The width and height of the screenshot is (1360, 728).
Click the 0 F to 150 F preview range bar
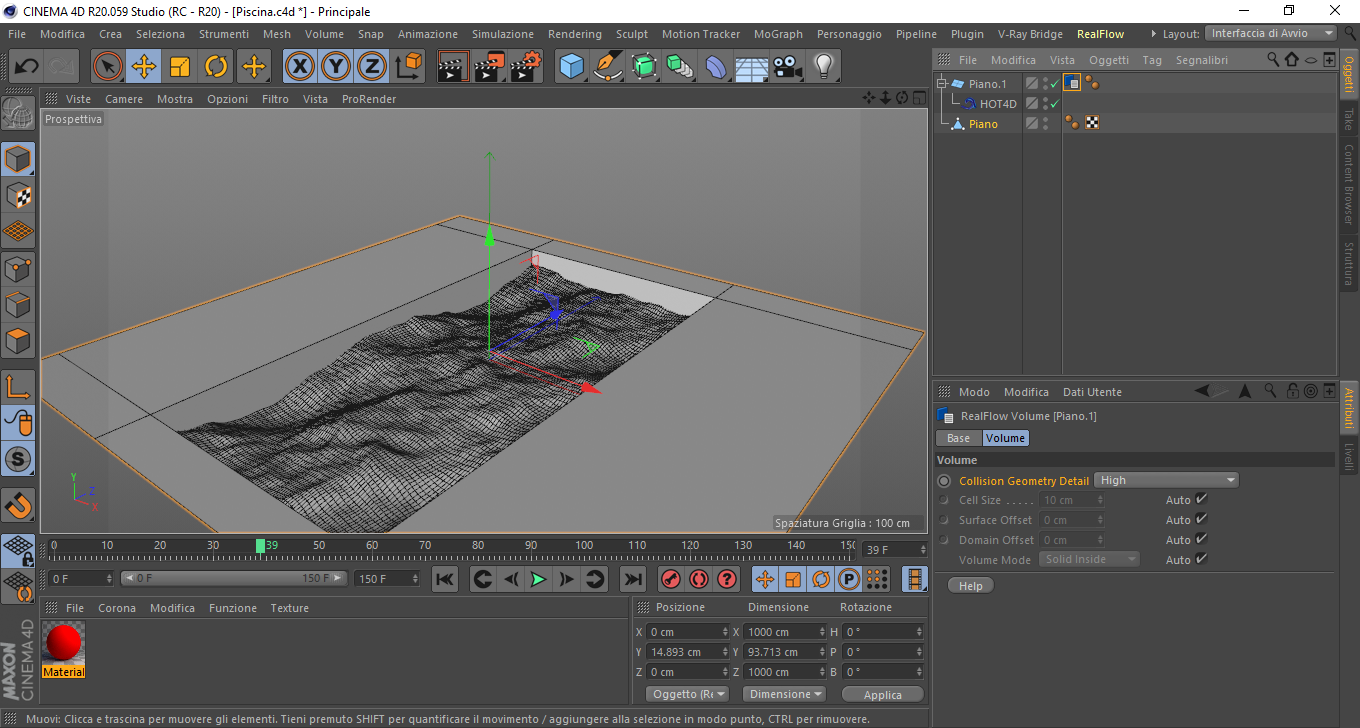click(234, 578)
